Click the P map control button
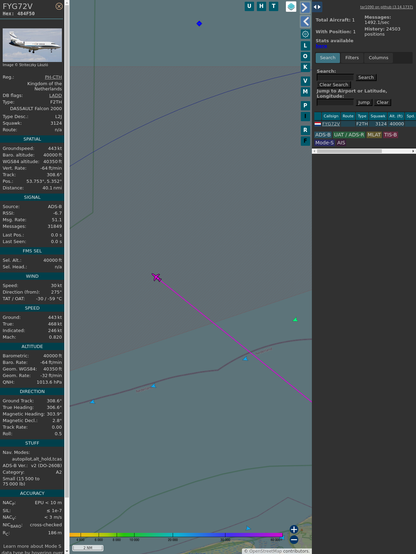416x554 pixels. pyautogui.click(x=305, y=106)
